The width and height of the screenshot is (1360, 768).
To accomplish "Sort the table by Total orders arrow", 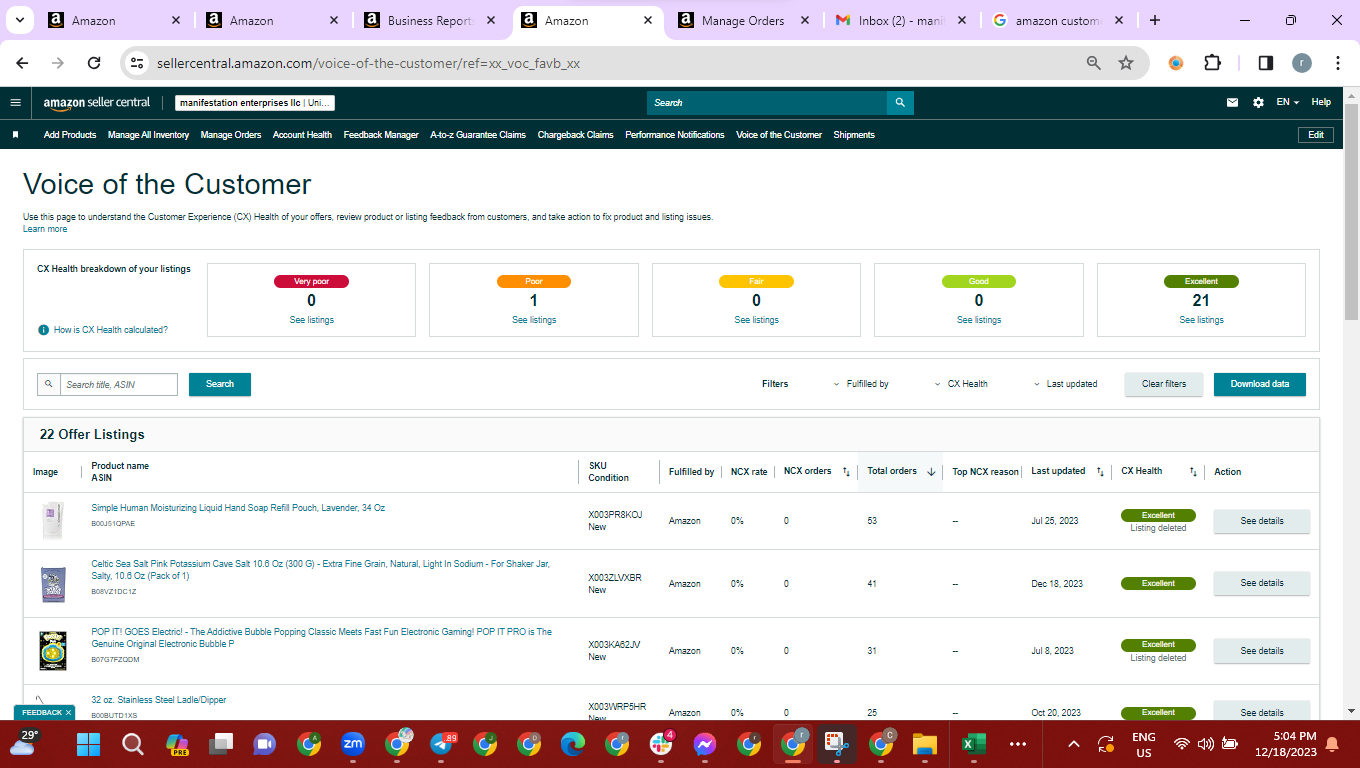I will 931,472.
